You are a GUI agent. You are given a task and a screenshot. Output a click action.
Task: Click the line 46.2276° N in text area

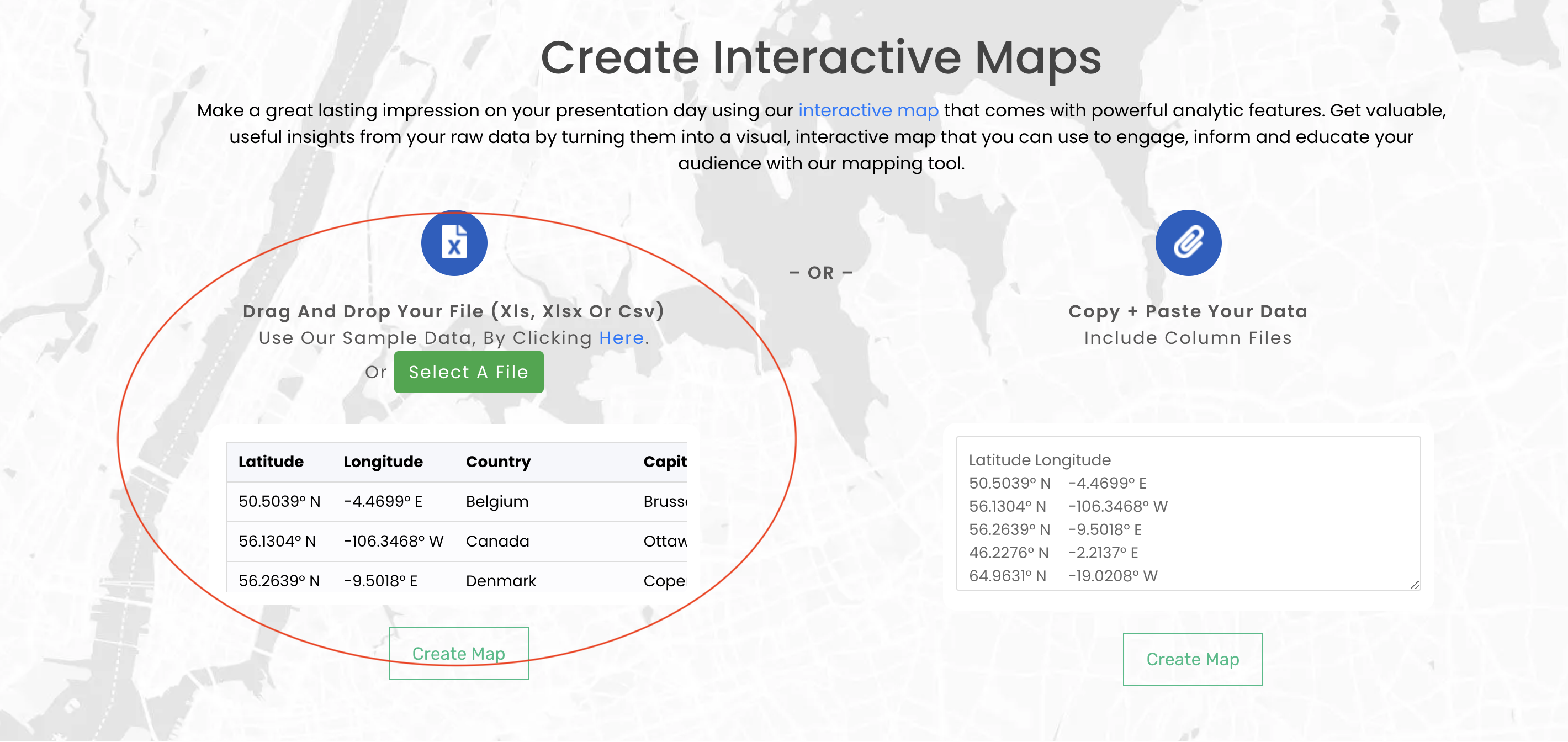[1053, 553]
